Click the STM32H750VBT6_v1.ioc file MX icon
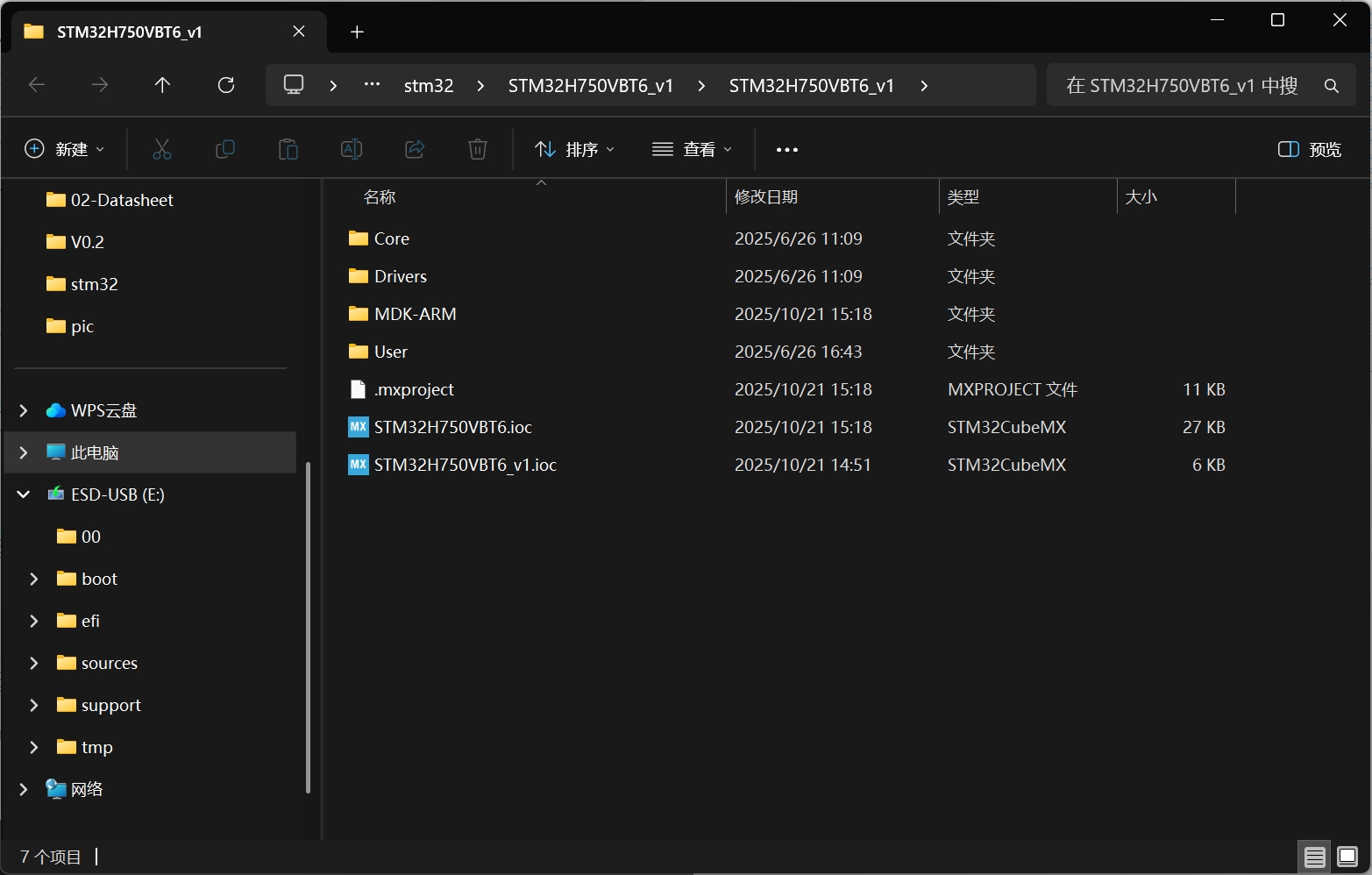 click(358, 465)
